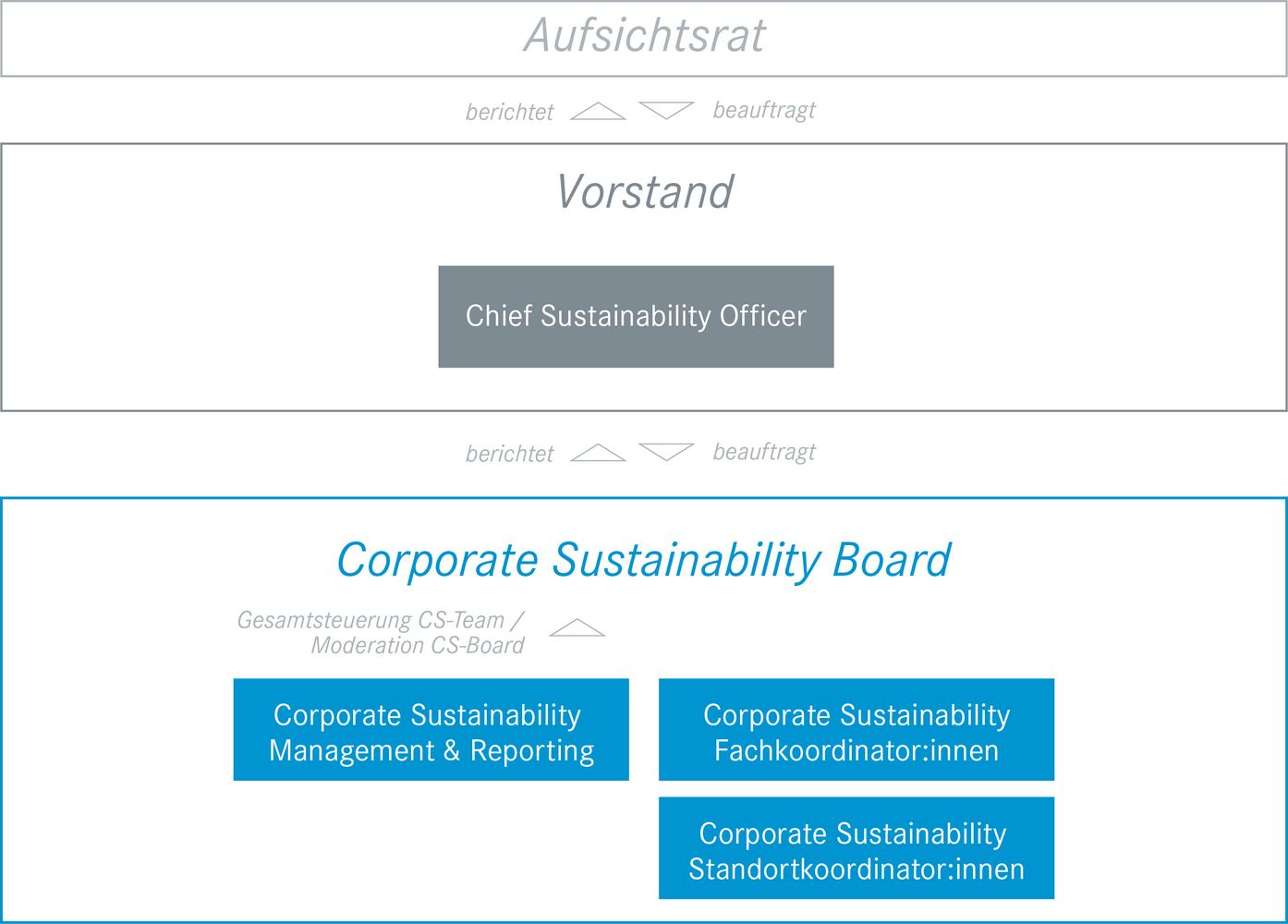Screen dimensions: 1288x924
Task: Select 'berichtet' label above Corporate Sustainability Board
Action: point(509,454)
